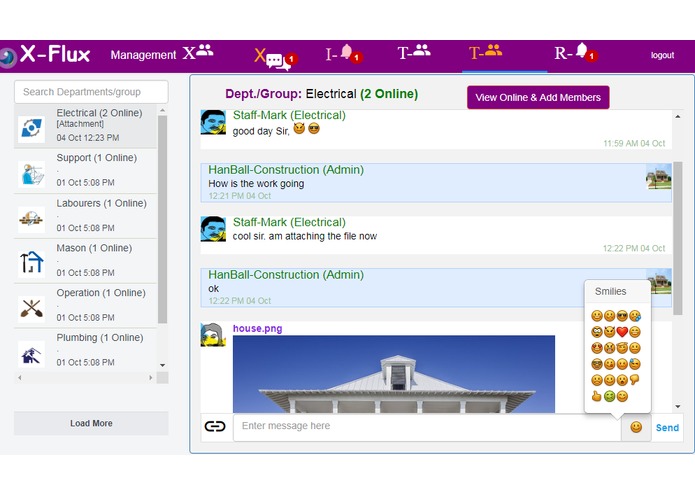Focus the Search Departments/group field
This screenshot has width=695, height=494.
[91, 92]
